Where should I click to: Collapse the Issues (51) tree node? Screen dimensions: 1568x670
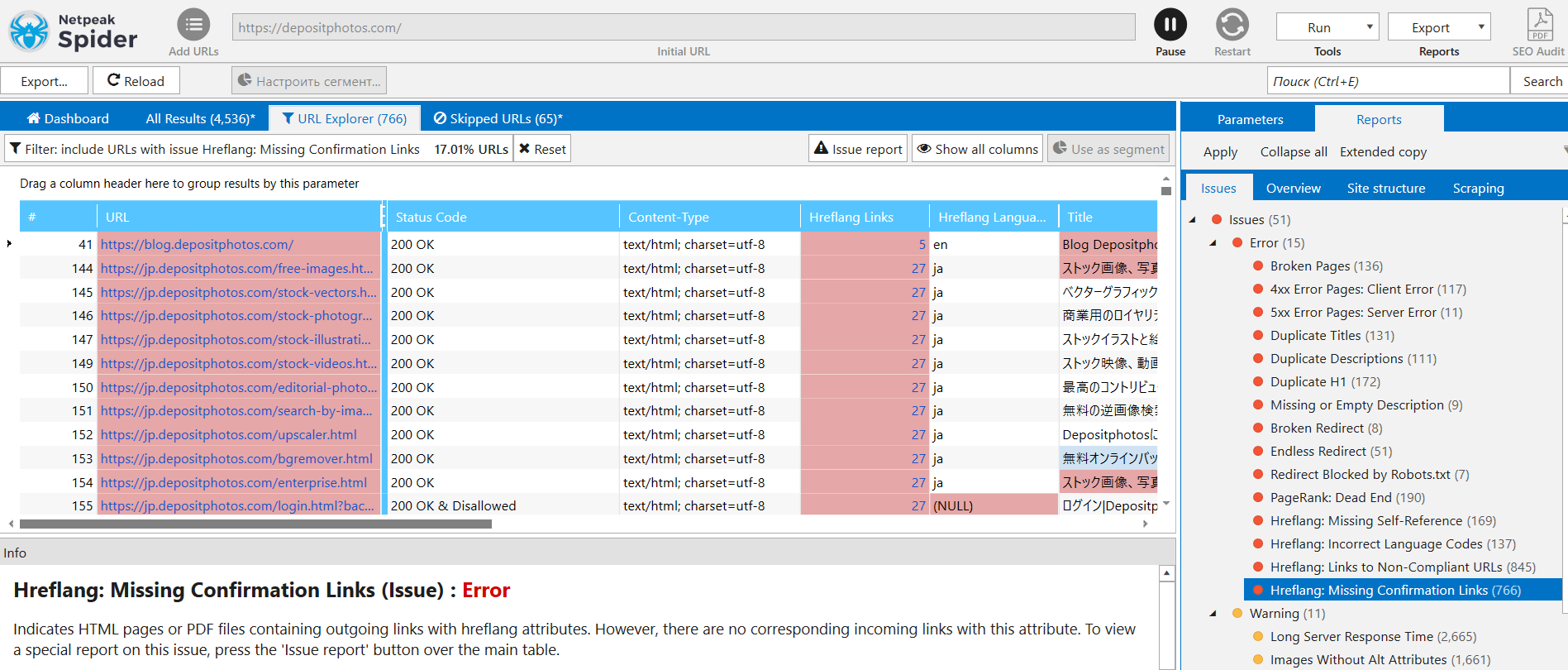pos(1192,220)
